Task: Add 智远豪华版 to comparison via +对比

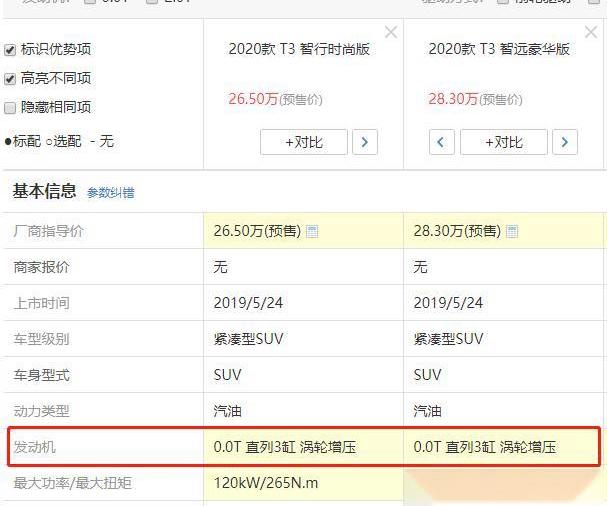Action: tap(504, 142)
